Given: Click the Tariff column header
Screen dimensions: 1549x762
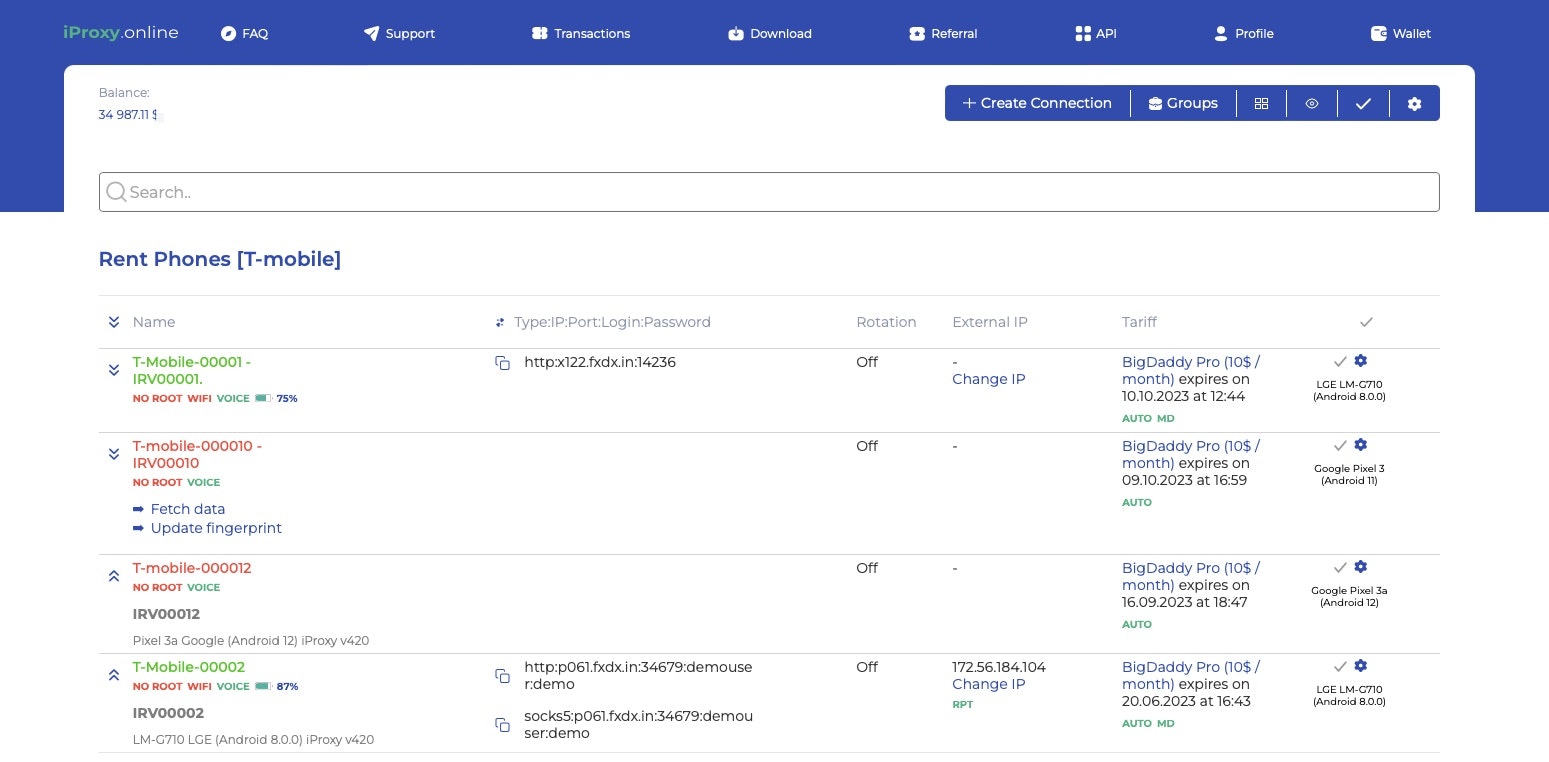Looking at the screenshot, I should point(1139,322).
